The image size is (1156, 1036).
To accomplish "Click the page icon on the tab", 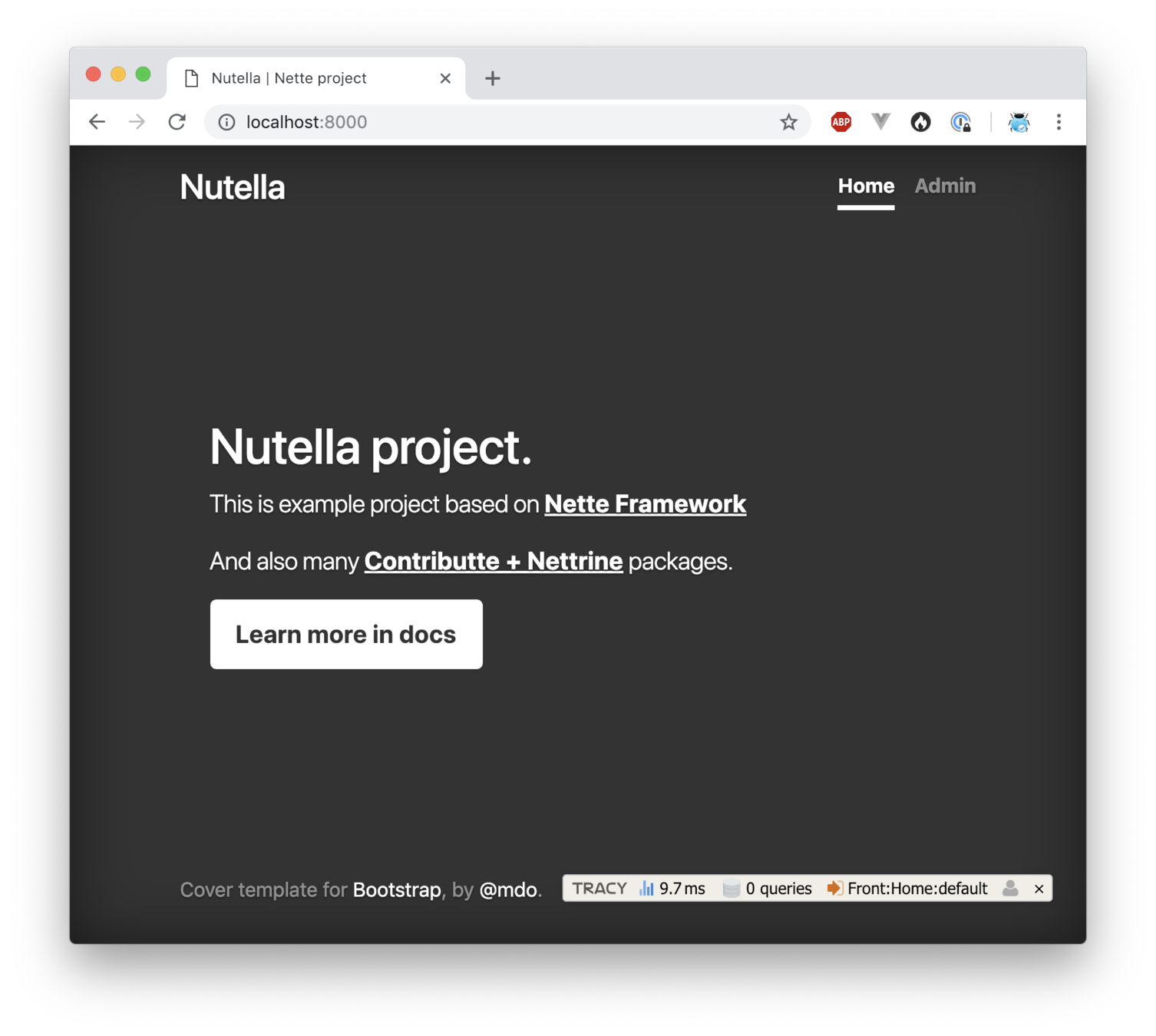I will 192,78.
